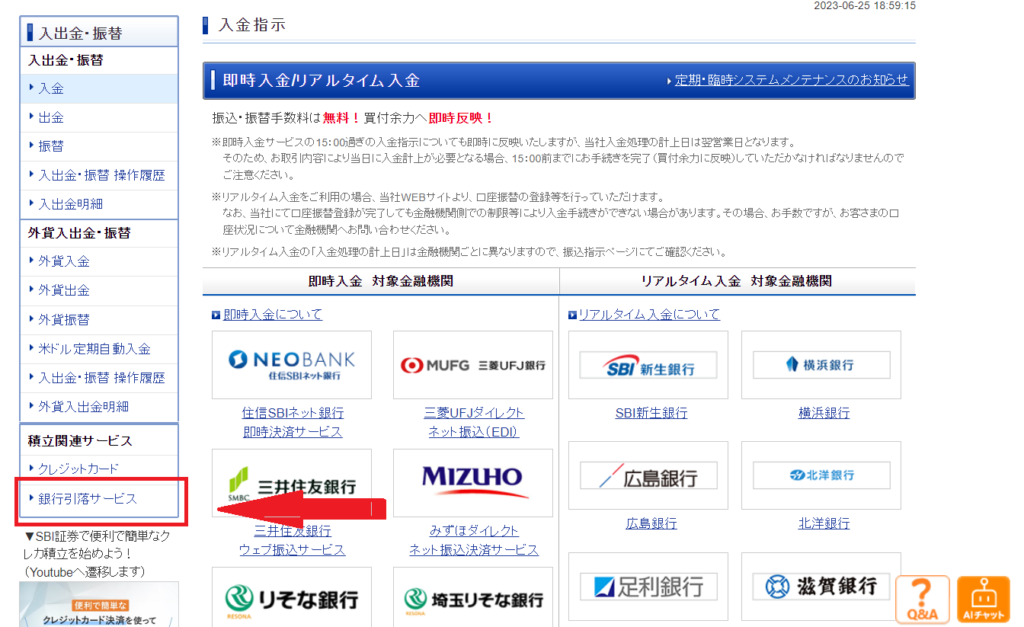The image size is (1024, 627).
Task: Open the first 入出金・振替 操作履歴 under 入出金・振替
Action: pos(101,175)
